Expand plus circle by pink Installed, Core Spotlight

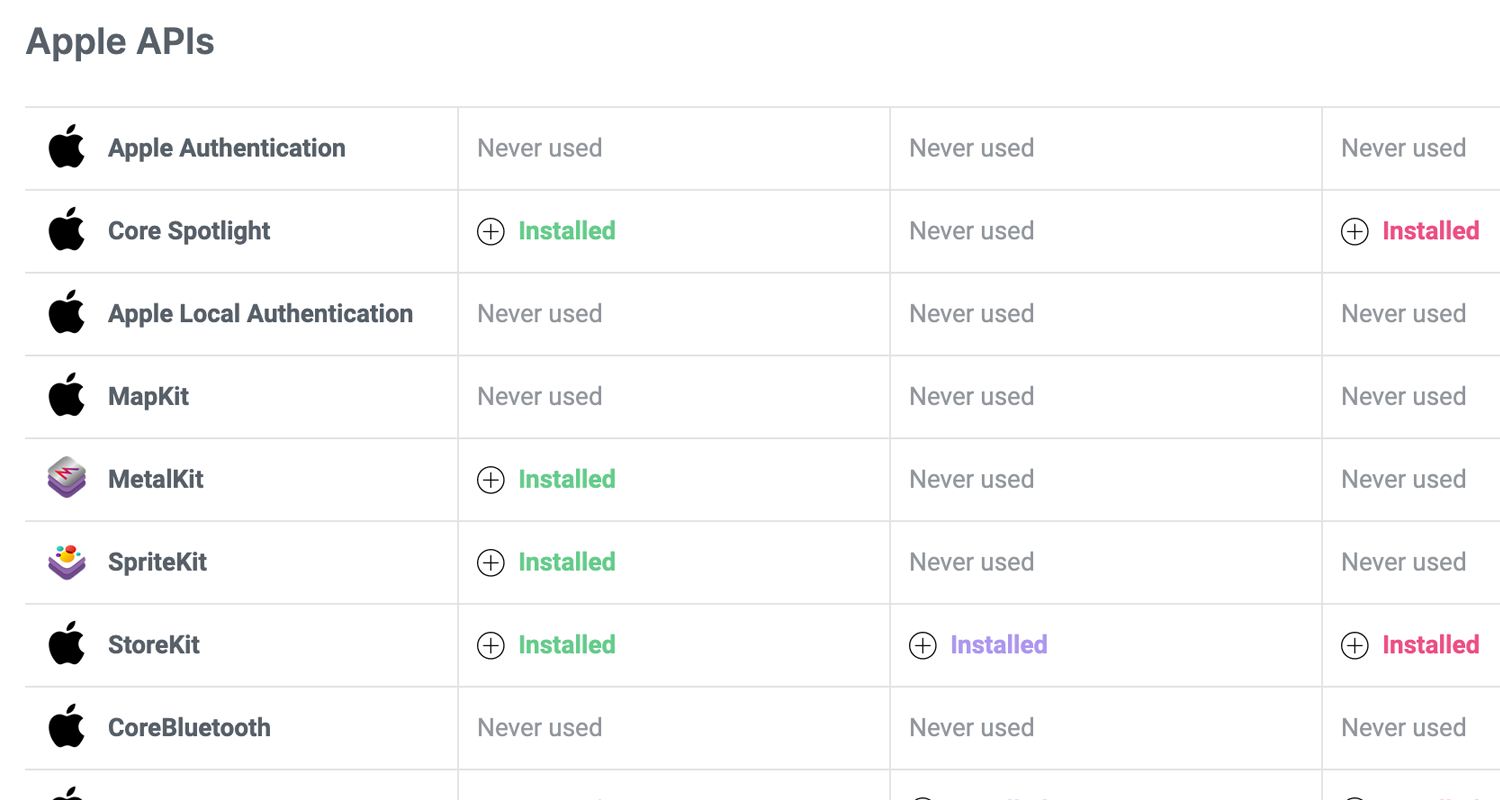pos(1355,232)
